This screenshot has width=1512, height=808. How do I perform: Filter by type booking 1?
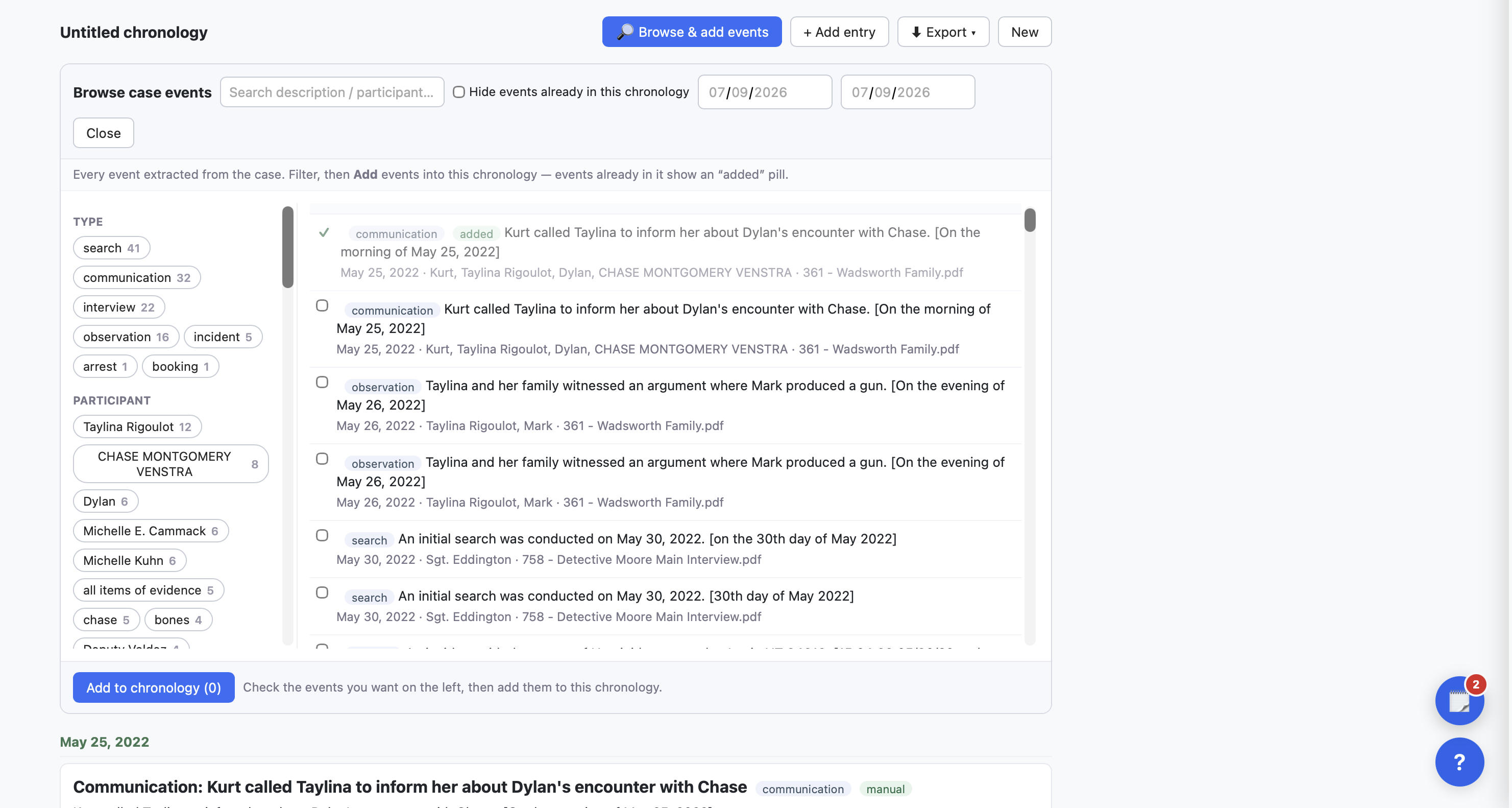[x=181, y=366]
